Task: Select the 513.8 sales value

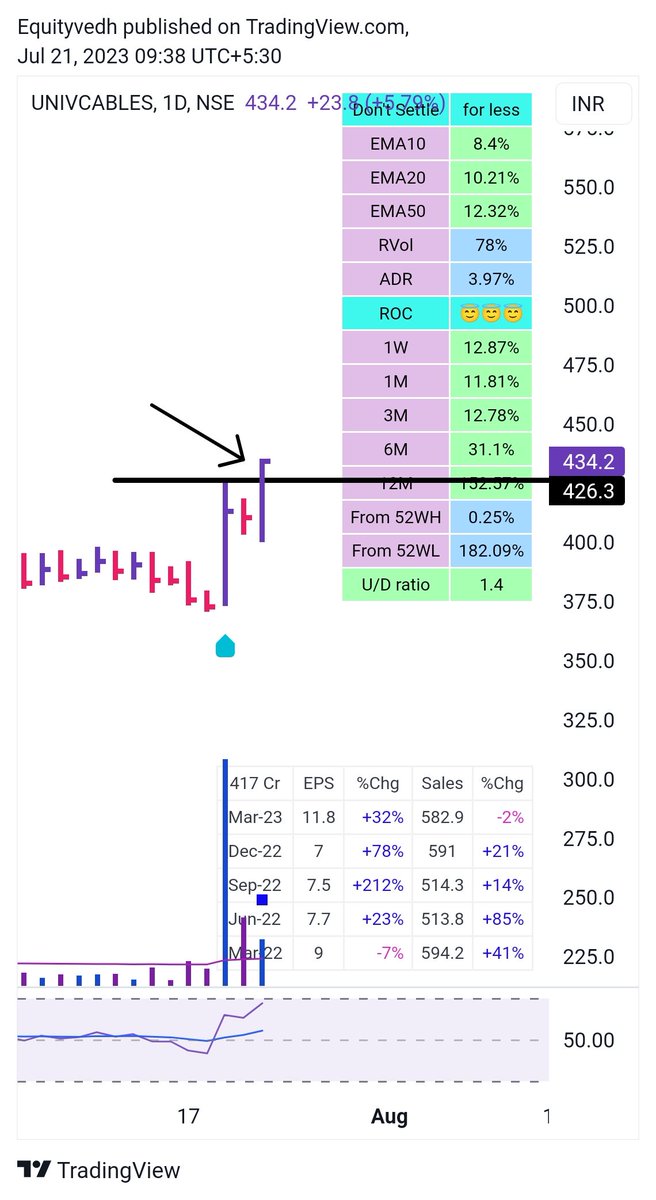Action: click(442, 919)
